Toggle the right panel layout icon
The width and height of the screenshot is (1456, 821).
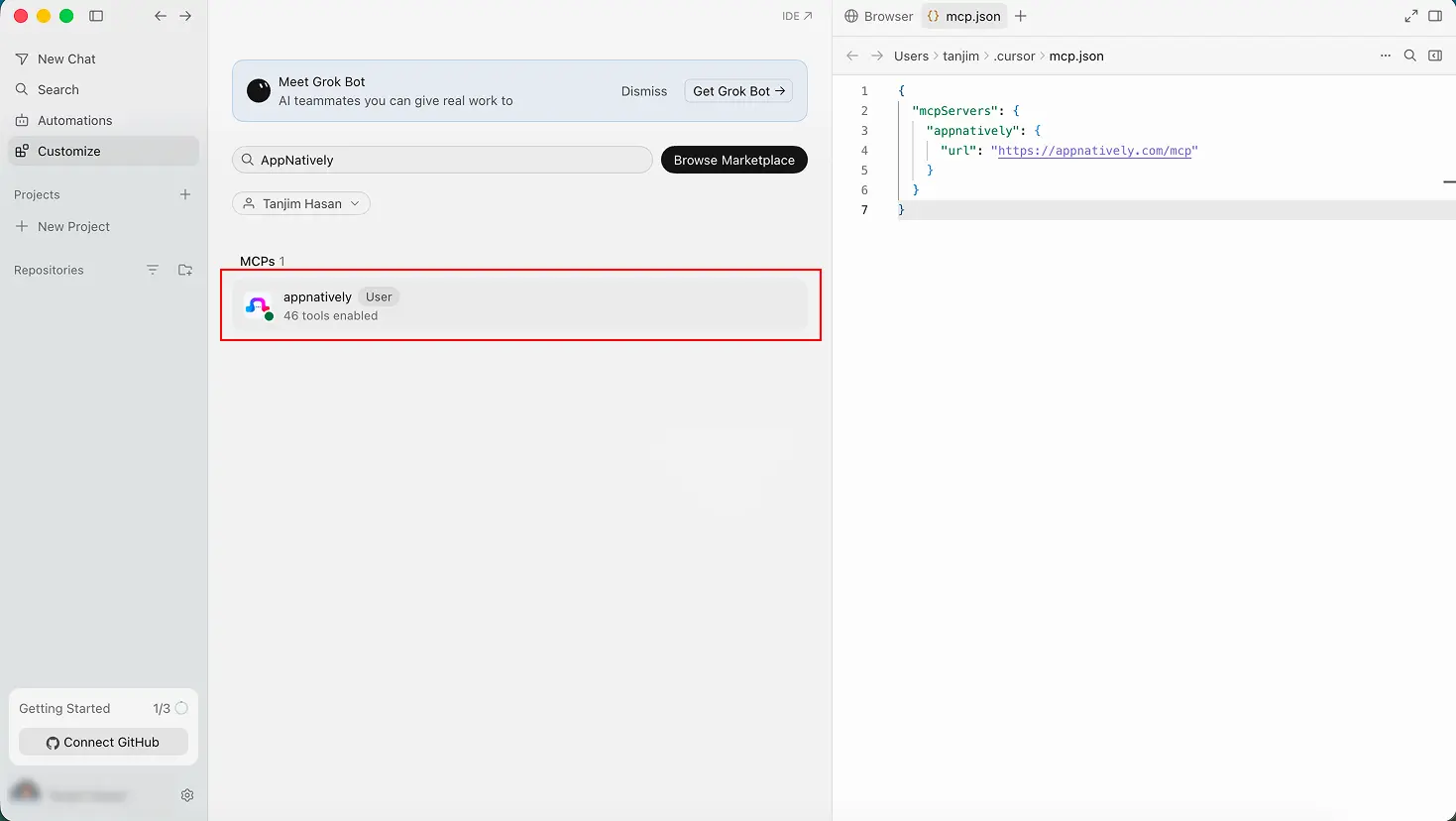(1435, 16)
